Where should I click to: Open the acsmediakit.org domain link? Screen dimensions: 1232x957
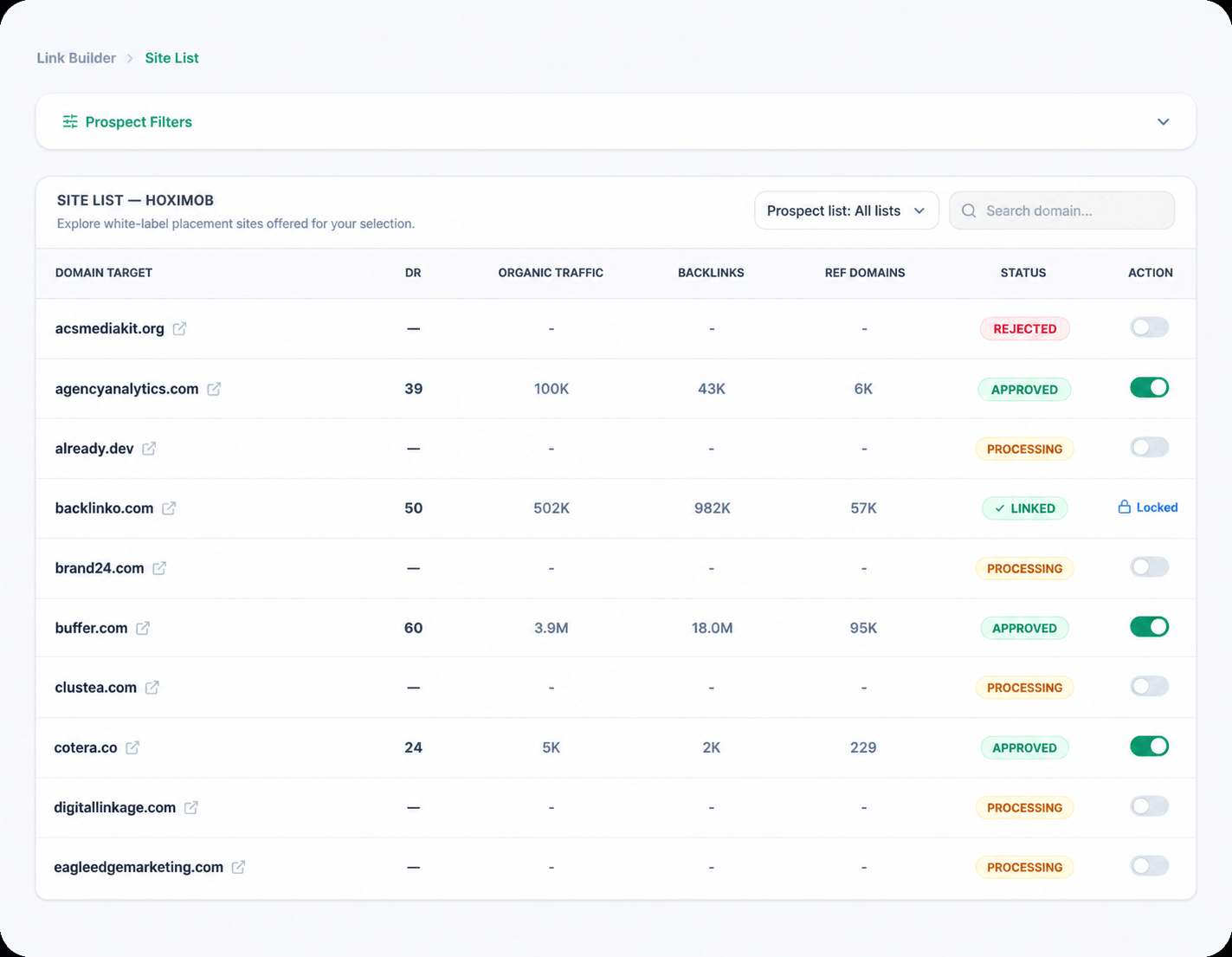pyautogui.click(x=109, y=328)
